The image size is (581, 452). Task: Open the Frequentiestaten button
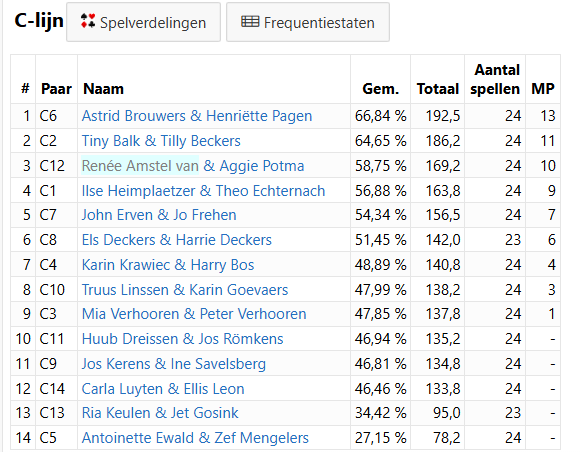308,22
